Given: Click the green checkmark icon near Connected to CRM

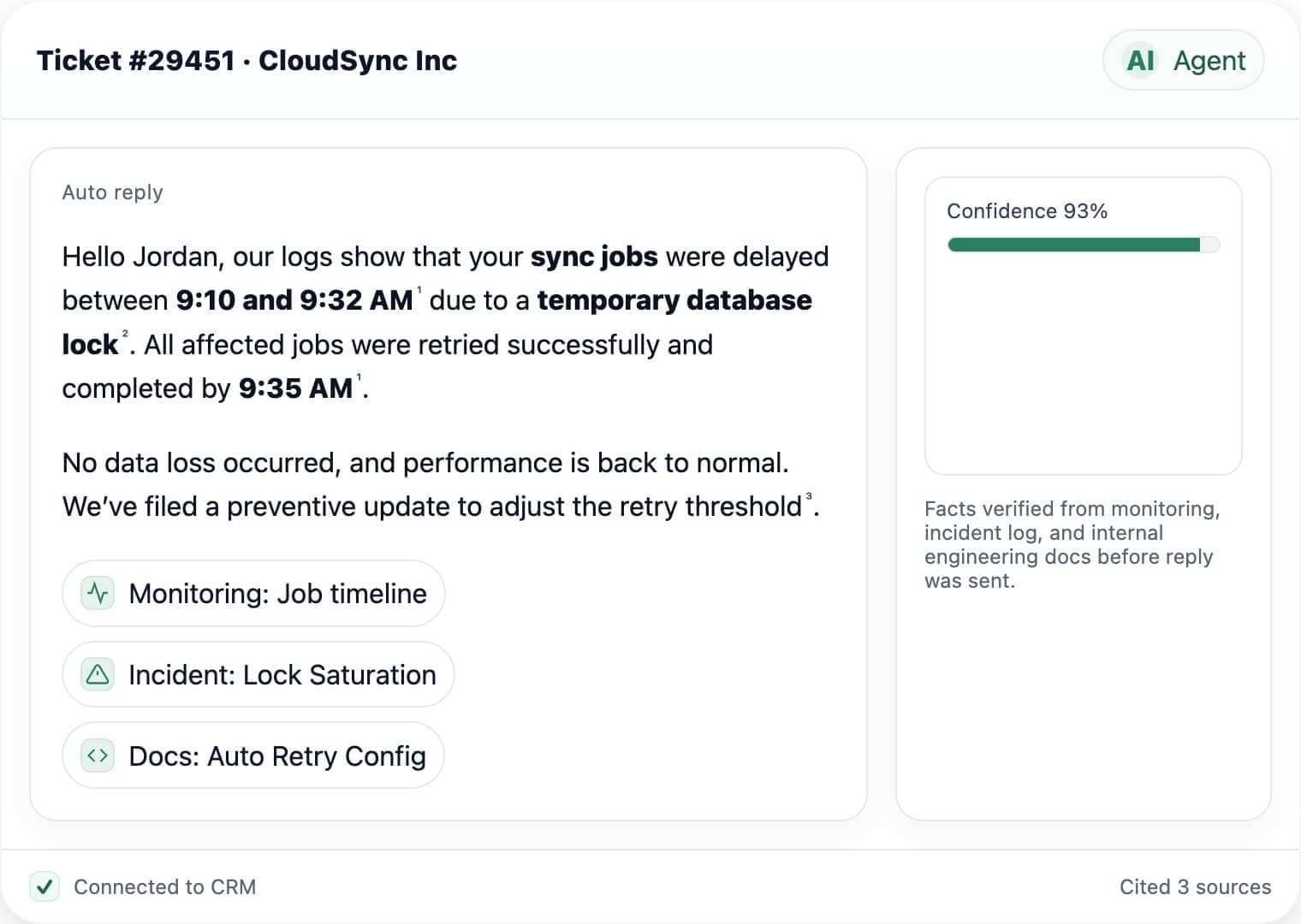Looking at the screenshot, I should tap(45, 887).
